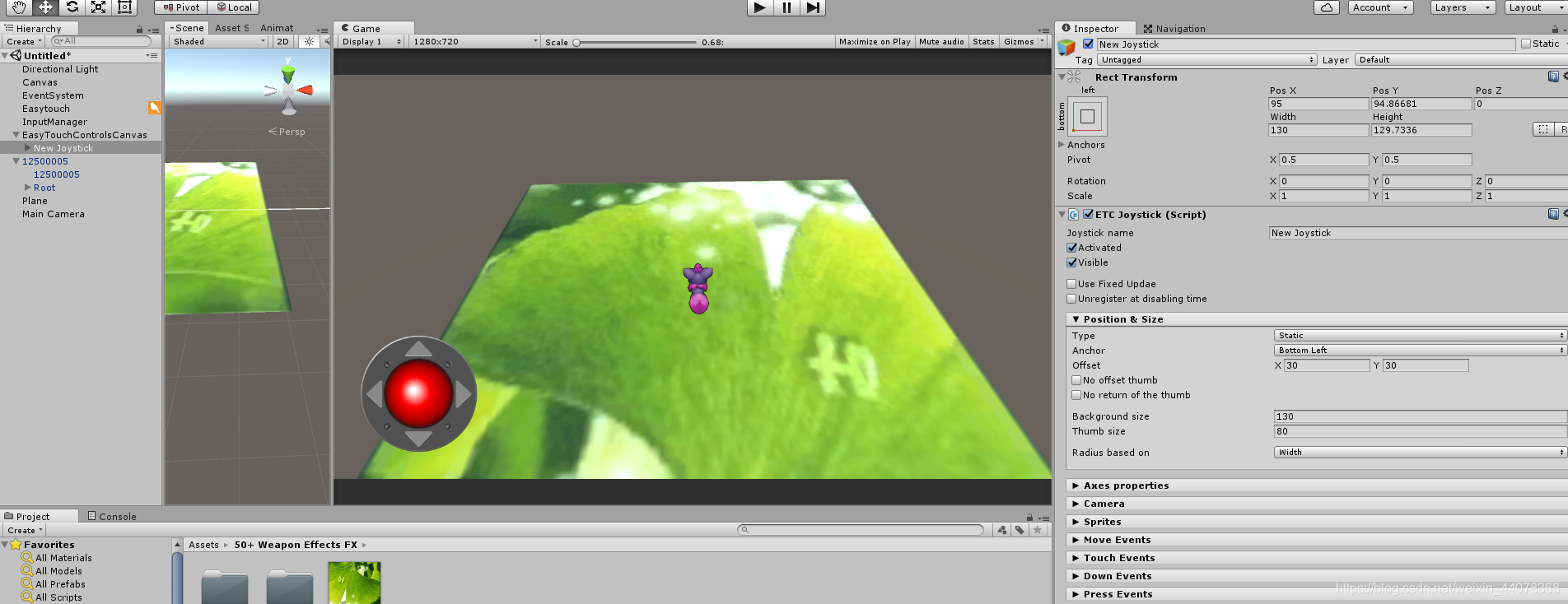Enable Use Fixed Update checkbox
The image size is (1568, 604).
pos(1071,284)
